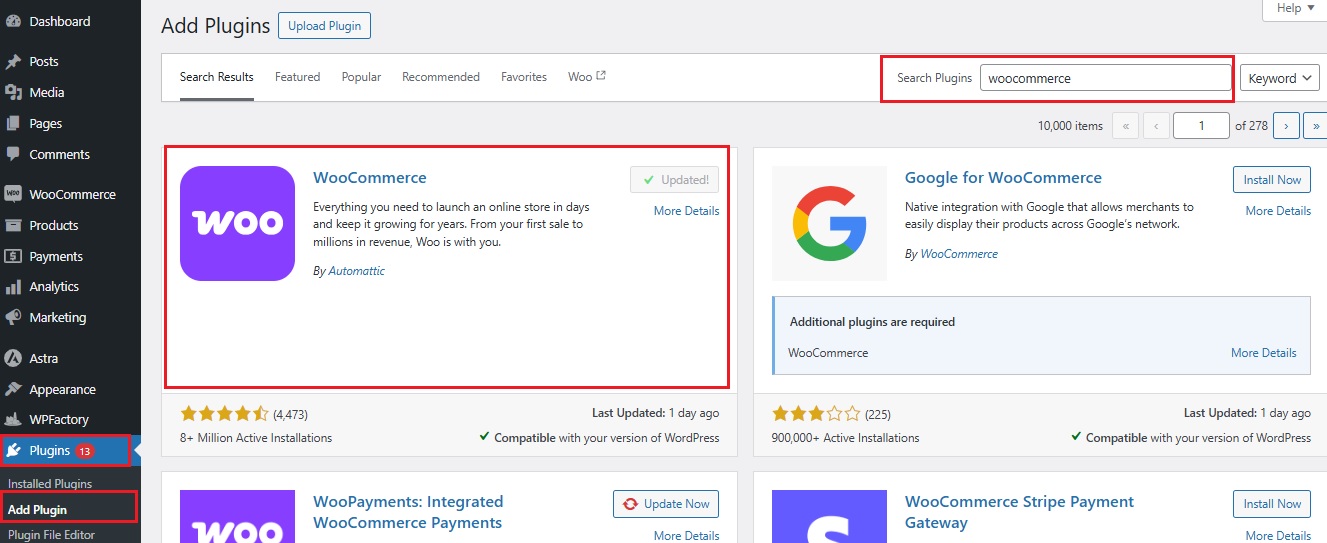Switch to the Featured tab
This screenshot has height=543, width=1327.
[298, 77]
